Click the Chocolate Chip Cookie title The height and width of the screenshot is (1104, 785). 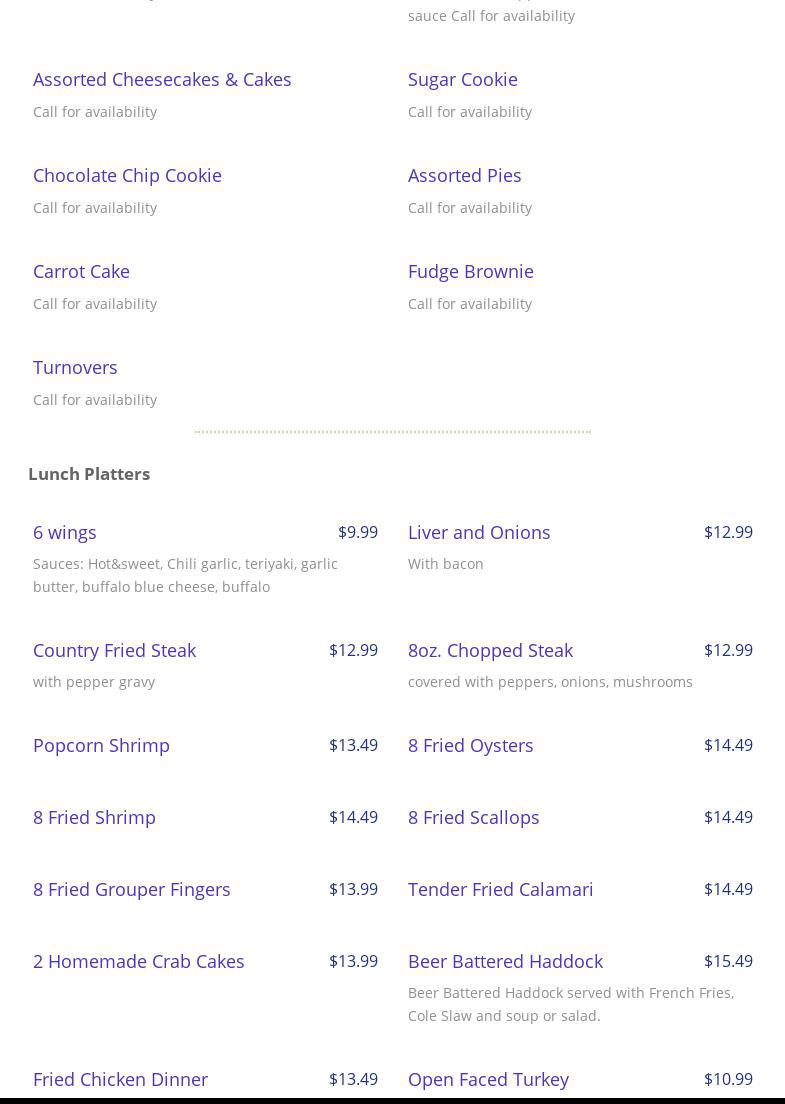click(127, 175)
